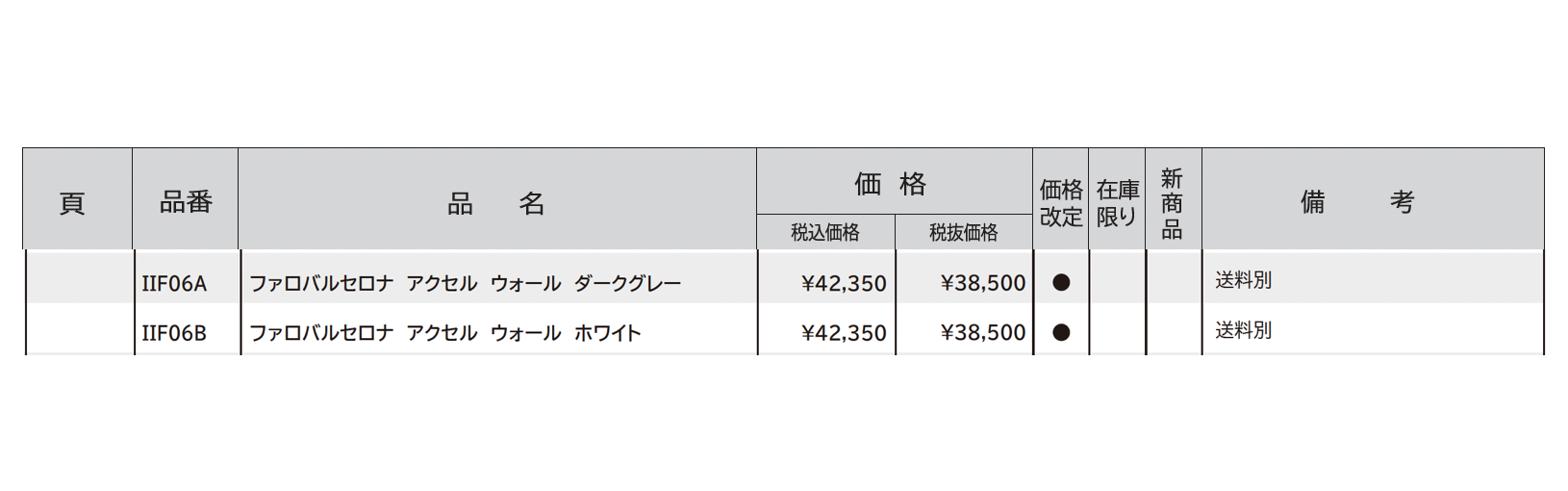The width and height of the screenshot is (1568, 491).
Task: Click the 送料別 remark in IIF06B row
Action: [x=1243, y=330]
